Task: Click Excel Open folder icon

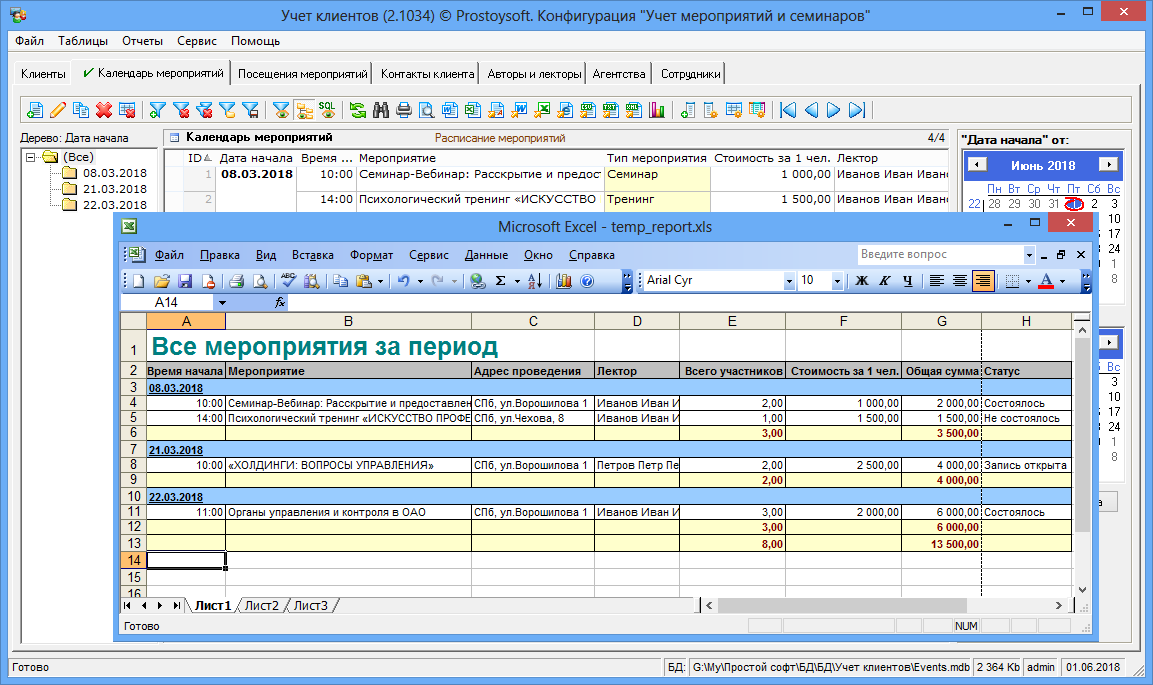Action: tap(162, 281)
